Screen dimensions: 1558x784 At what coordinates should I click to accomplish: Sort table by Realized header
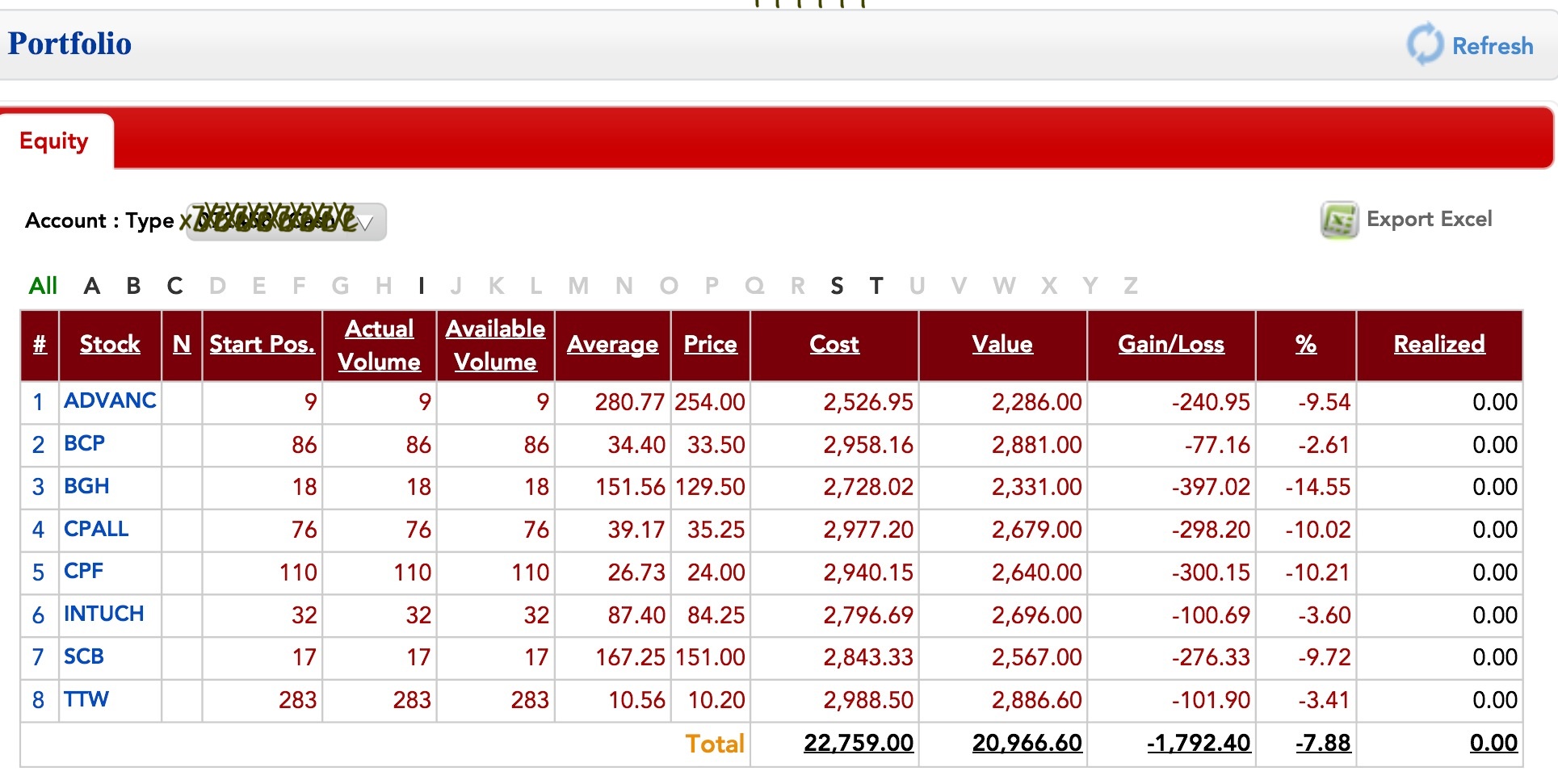[x=1439, y=345]
